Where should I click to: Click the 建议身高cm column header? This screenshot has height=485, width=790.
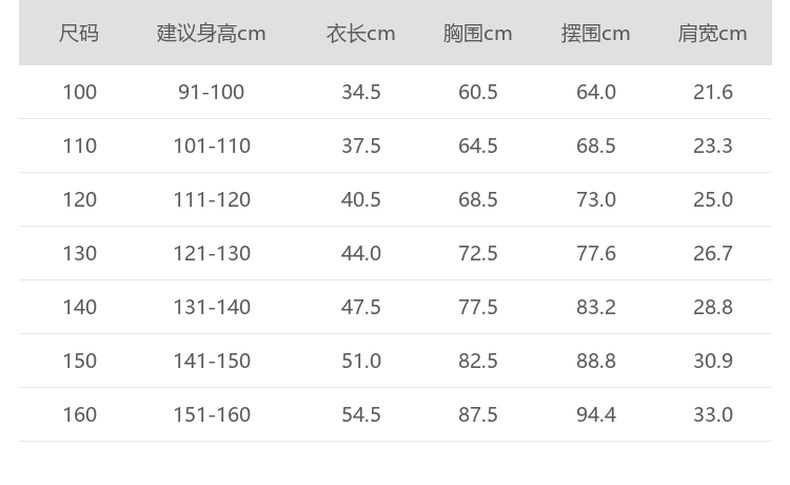211,33
